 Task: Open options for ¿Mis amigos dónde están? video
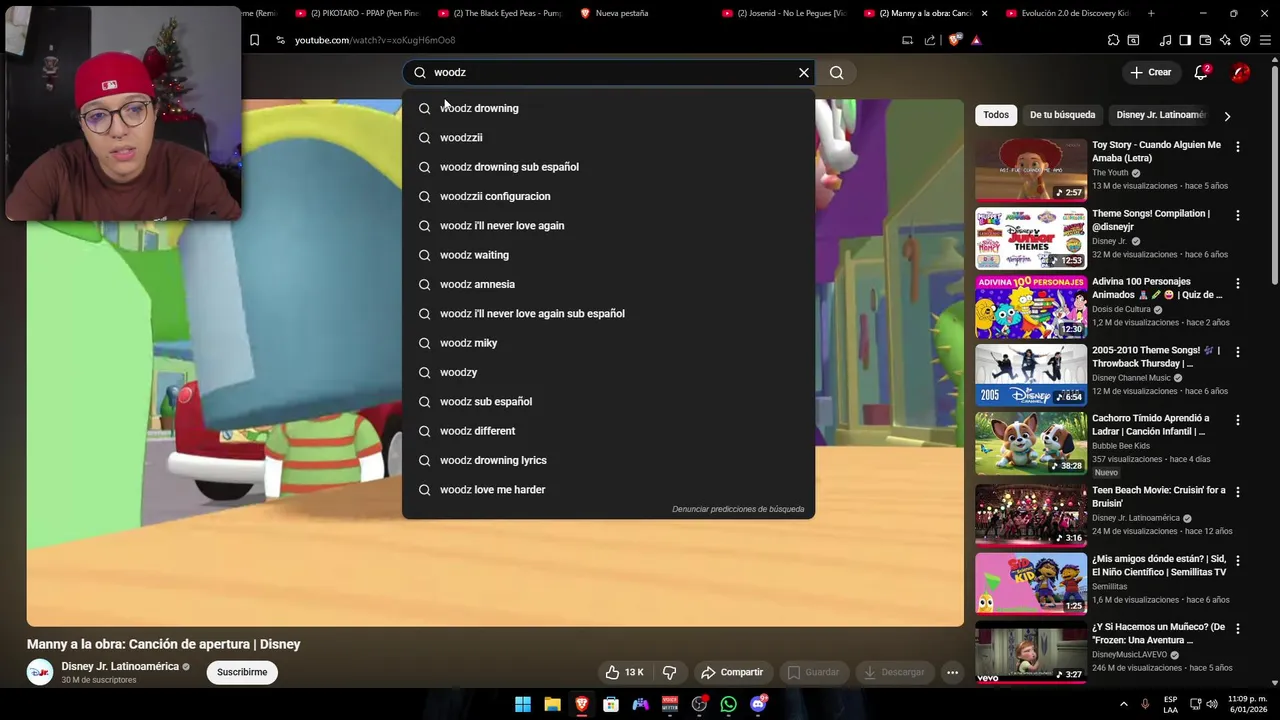click(x=1238, y=560)
